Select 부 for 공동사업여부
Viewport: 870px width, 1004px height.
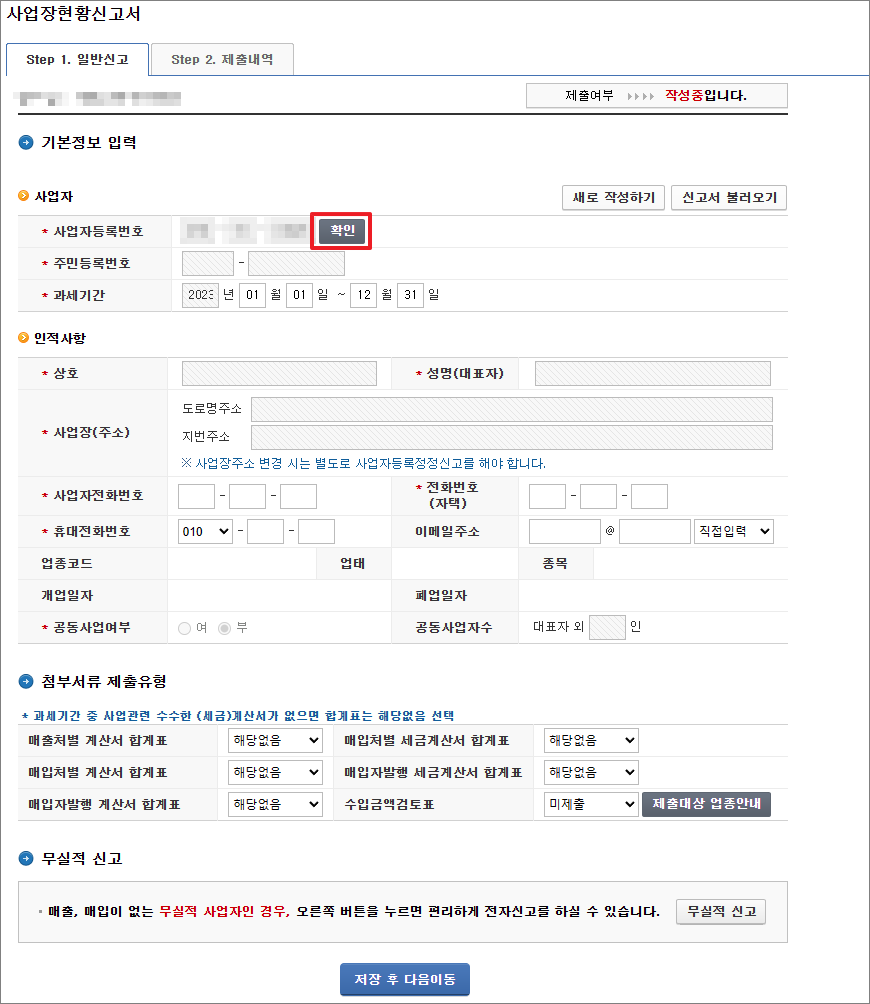pyautogui.click(x=225, y=628)
